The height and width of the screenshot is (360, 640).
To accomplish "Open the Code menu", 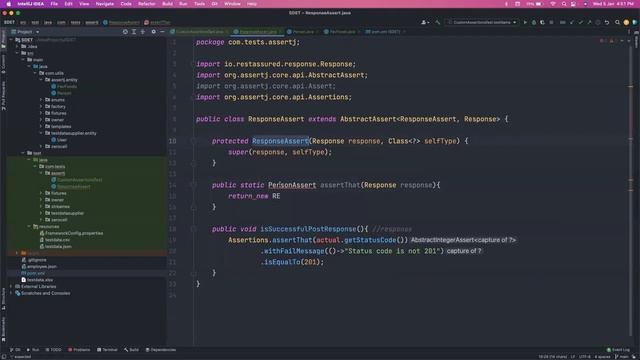I will click(x=126, y=4).
